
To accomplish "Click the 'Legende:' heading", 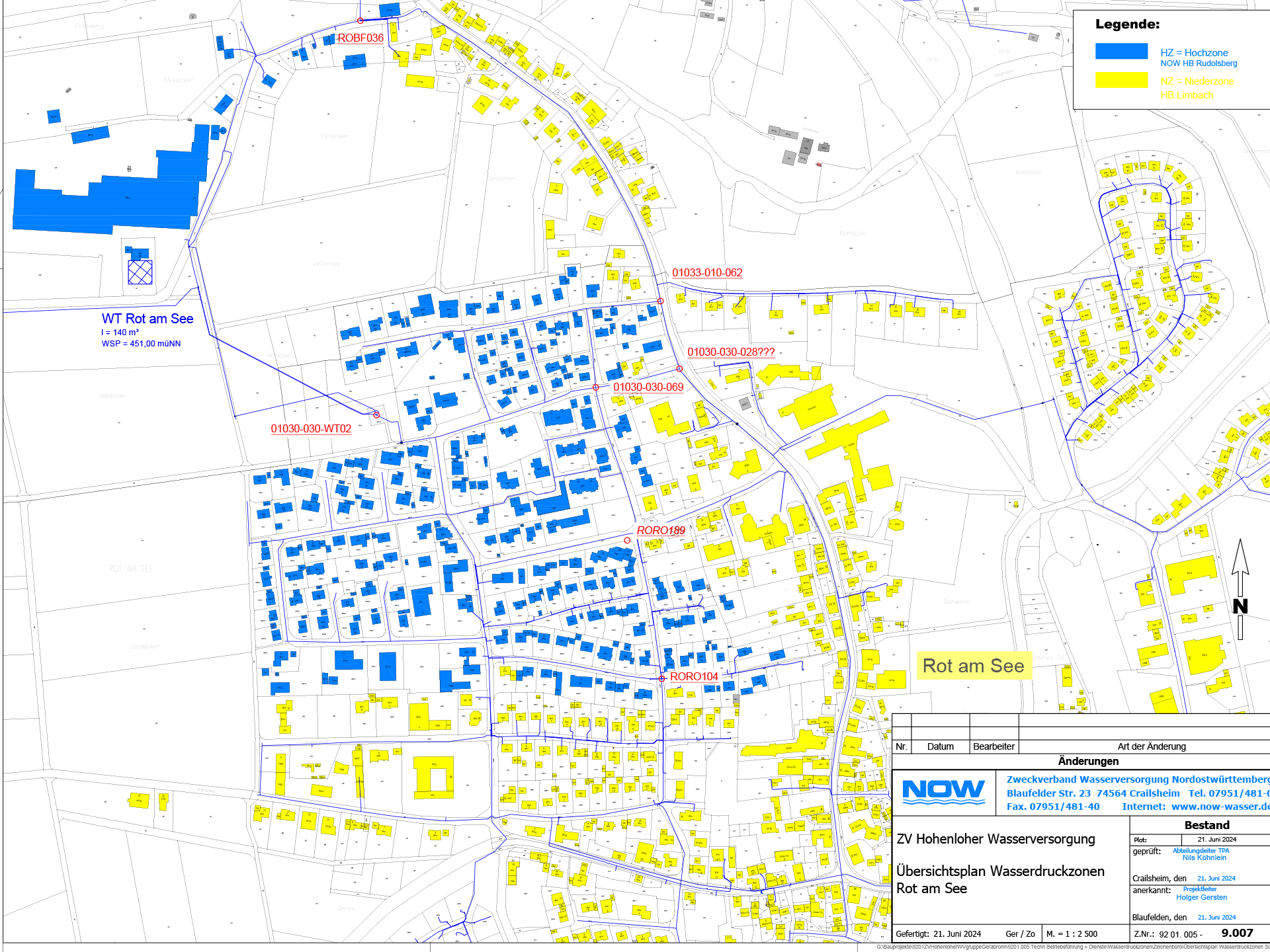I will pos(1127,24).
